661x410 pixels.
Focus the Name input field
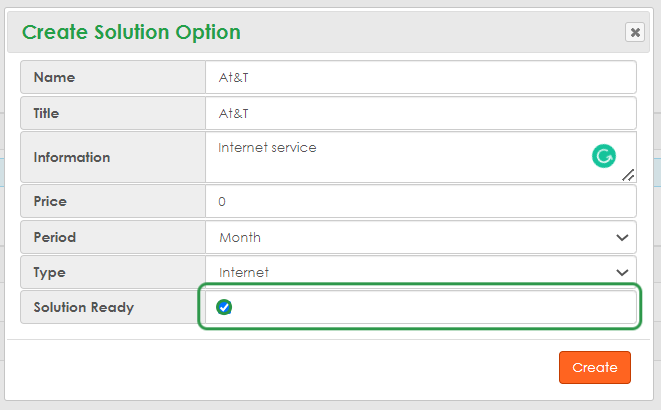(x=420, y=77)
